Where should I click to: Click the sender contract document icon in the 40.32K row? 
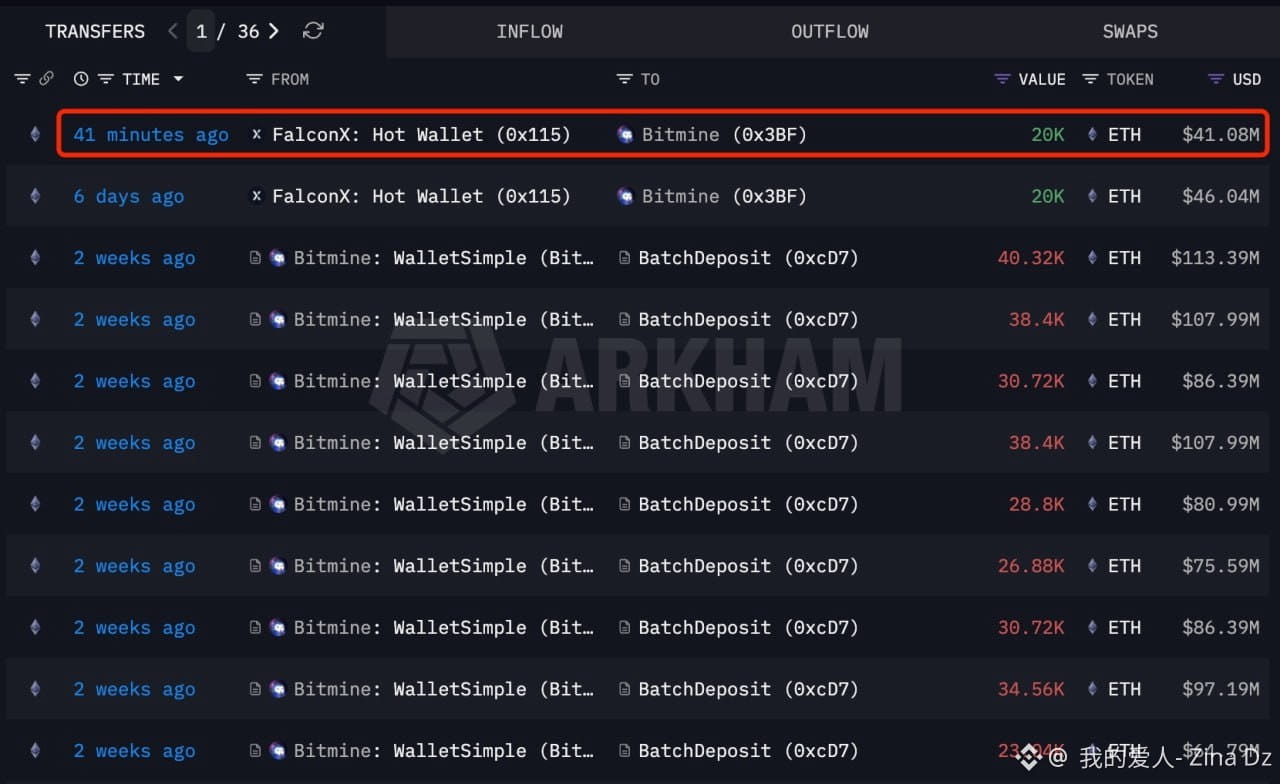coord(255,258)
